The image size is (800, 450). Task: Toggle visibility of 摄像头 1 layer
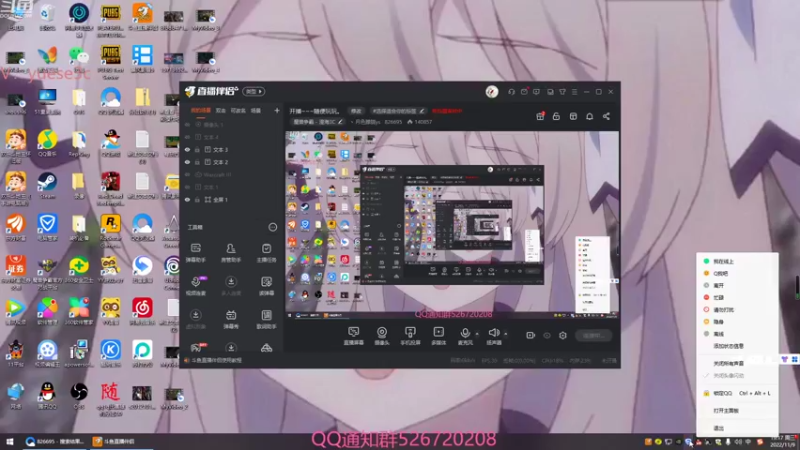(x=187, y=124)
